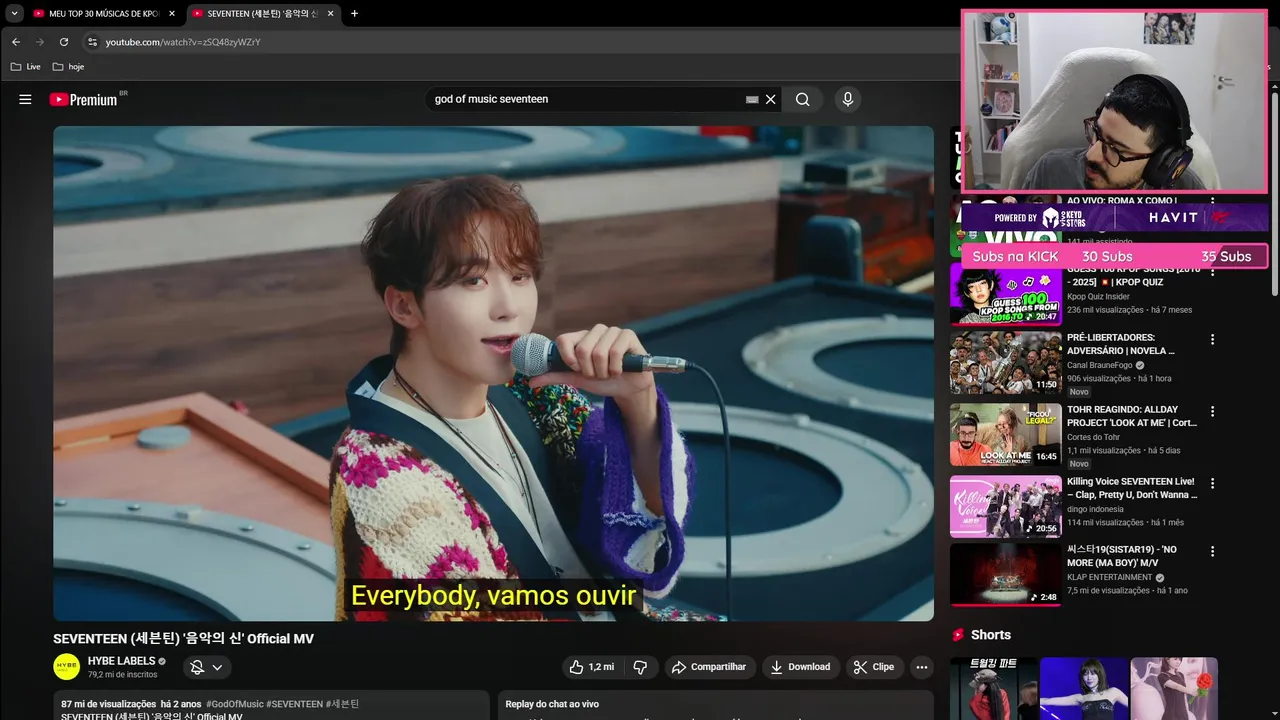Open 'TOHR REAGINDO: ALLDAY PROJECT' title
The width and height of the screenshot is (1280, 720).
tap(1132, 416)
